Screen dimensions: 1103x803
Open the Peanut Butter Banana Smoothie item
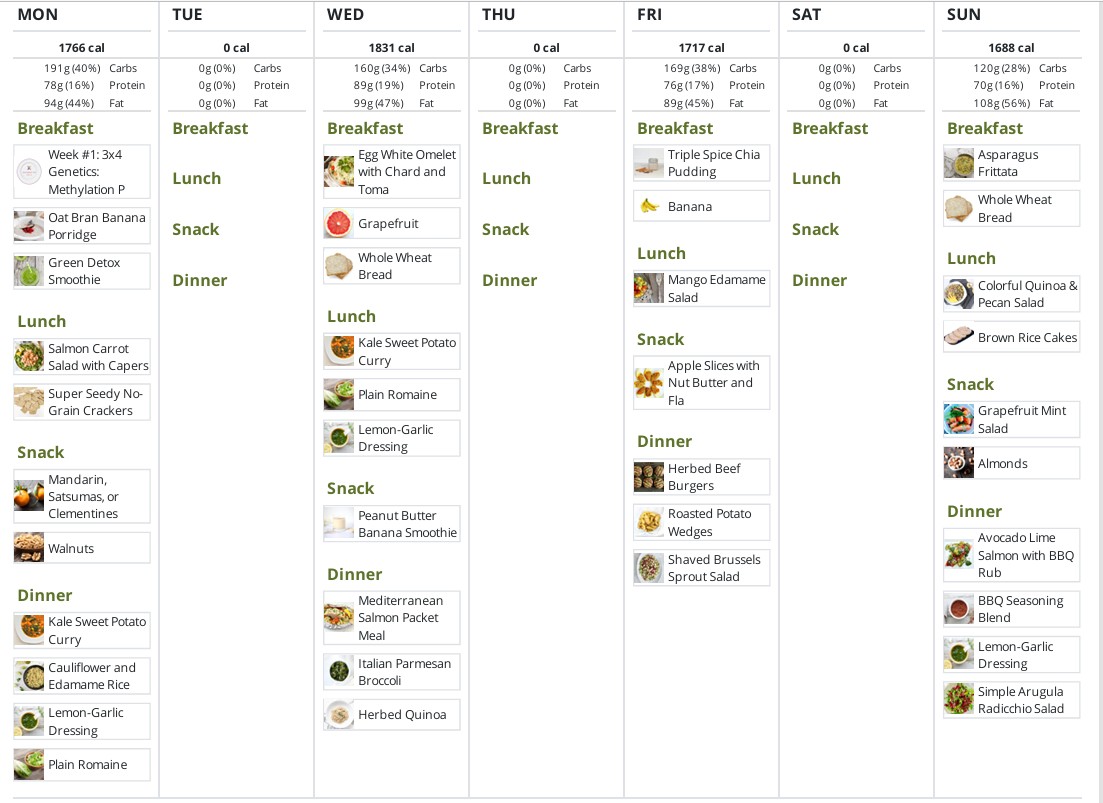tap(407, 524)
